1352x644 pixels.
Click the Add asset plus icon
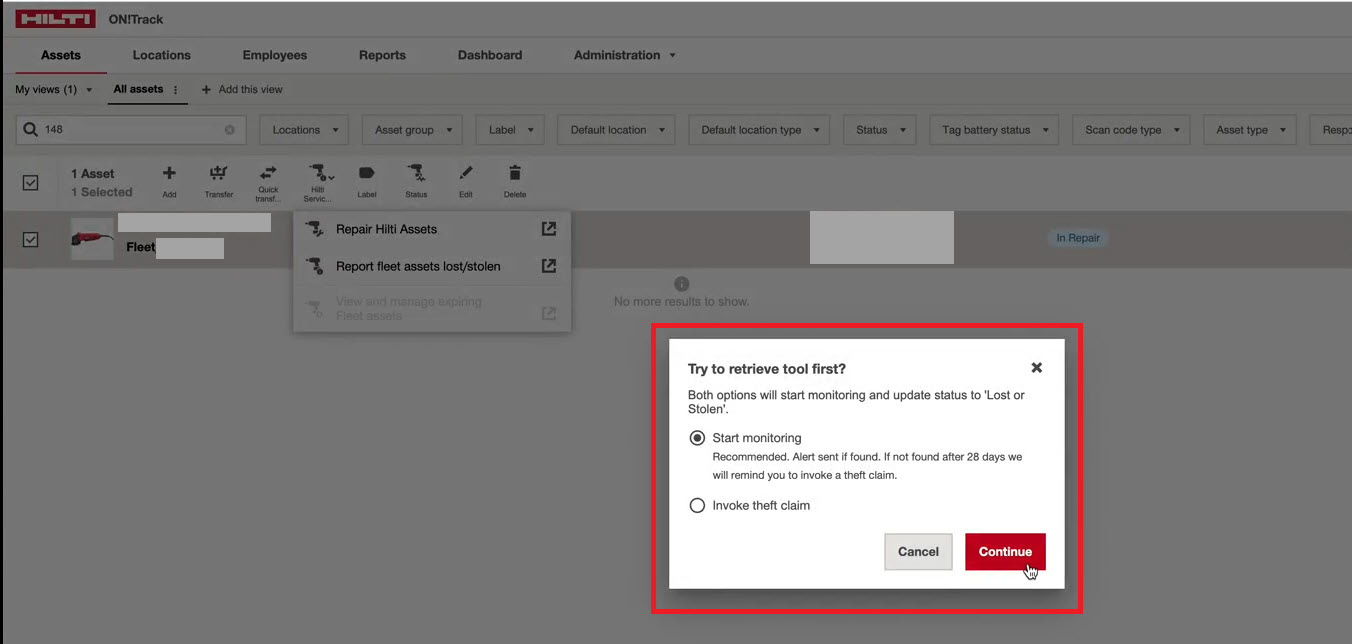169,174
